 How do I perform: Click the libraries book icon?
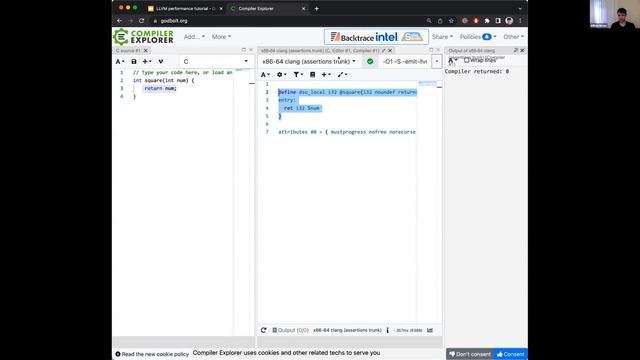click(313, 75)
